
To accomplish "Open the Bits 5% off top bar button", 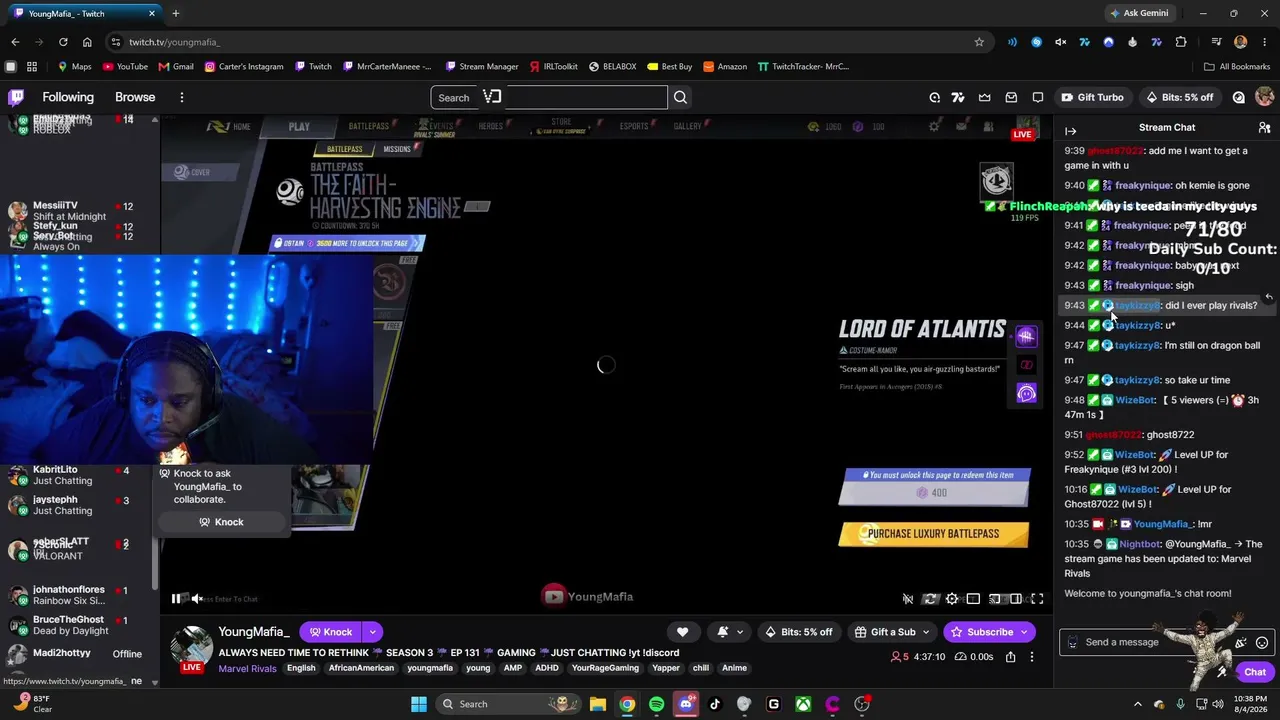I will [1179, 97].
